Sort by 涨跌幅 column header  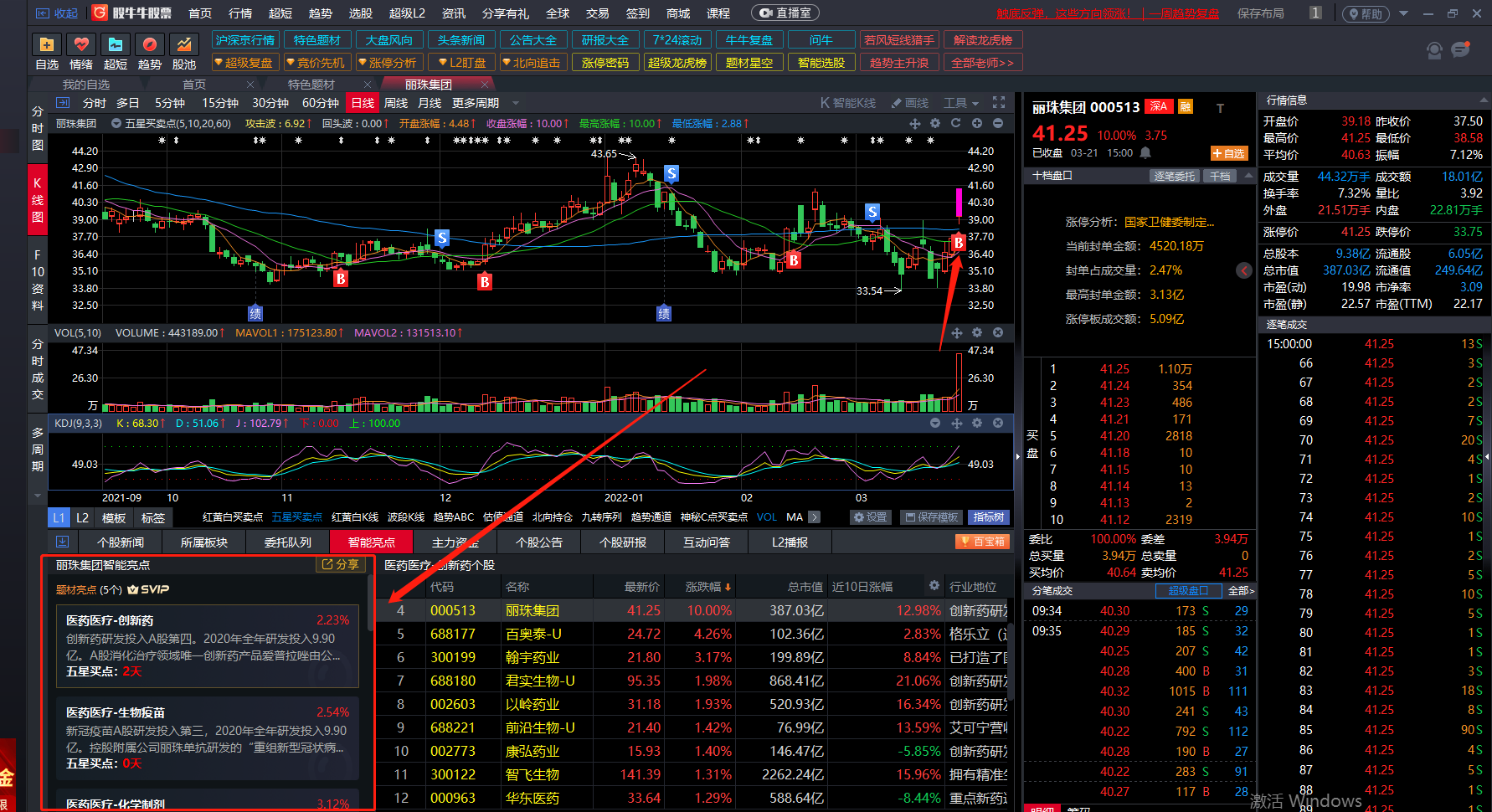(708, 587)
